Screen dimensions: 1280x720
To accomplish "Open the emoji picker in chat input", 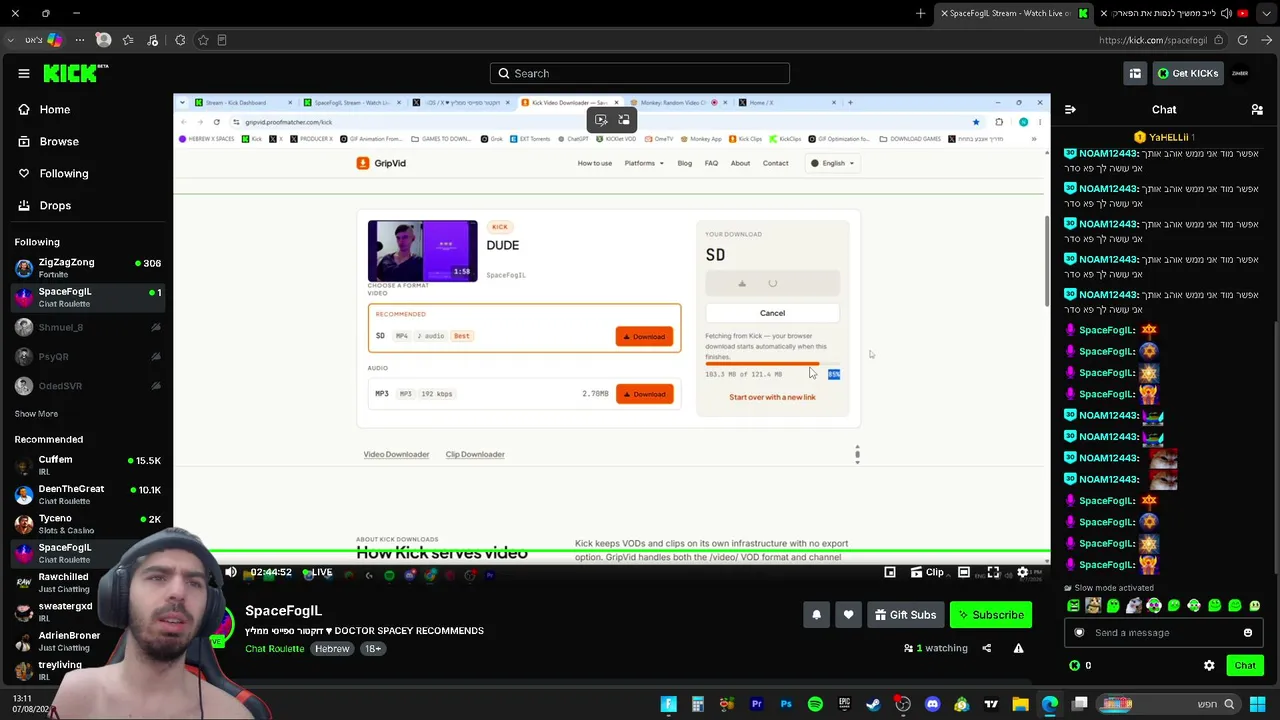I will [x=1247, y=632].
